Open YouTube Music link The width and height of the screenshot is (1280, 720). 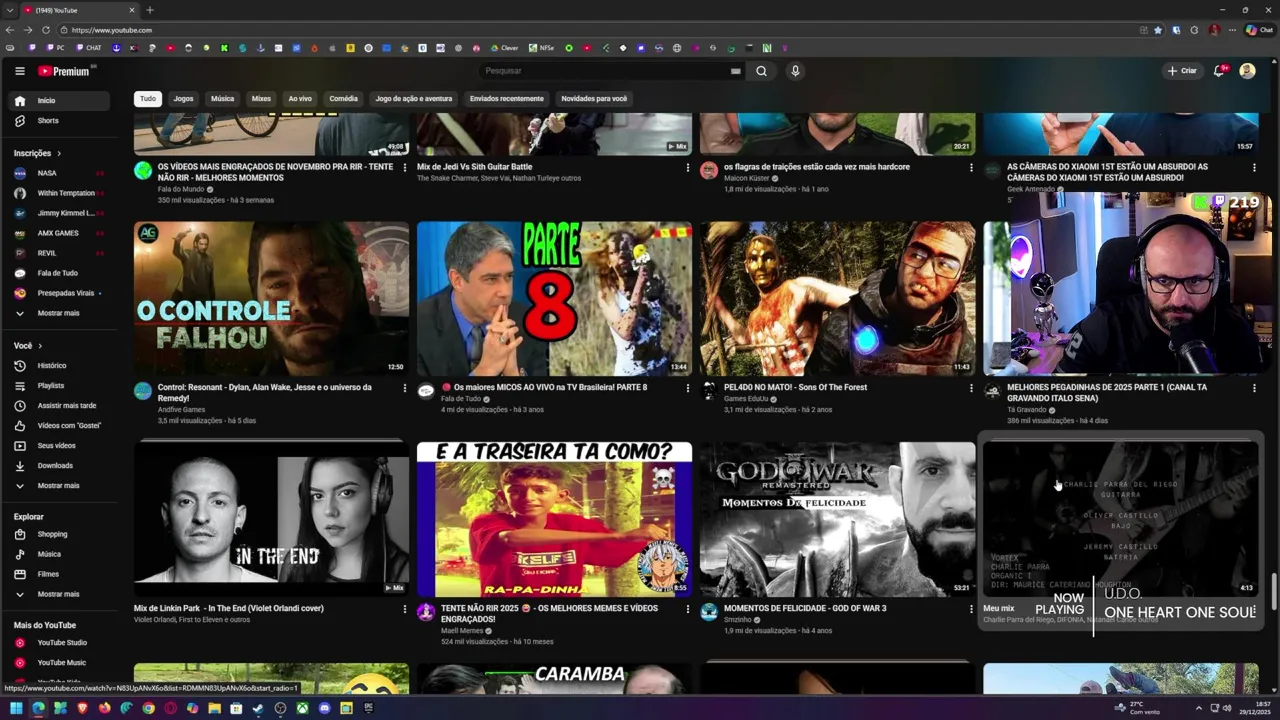click(61, 663)
